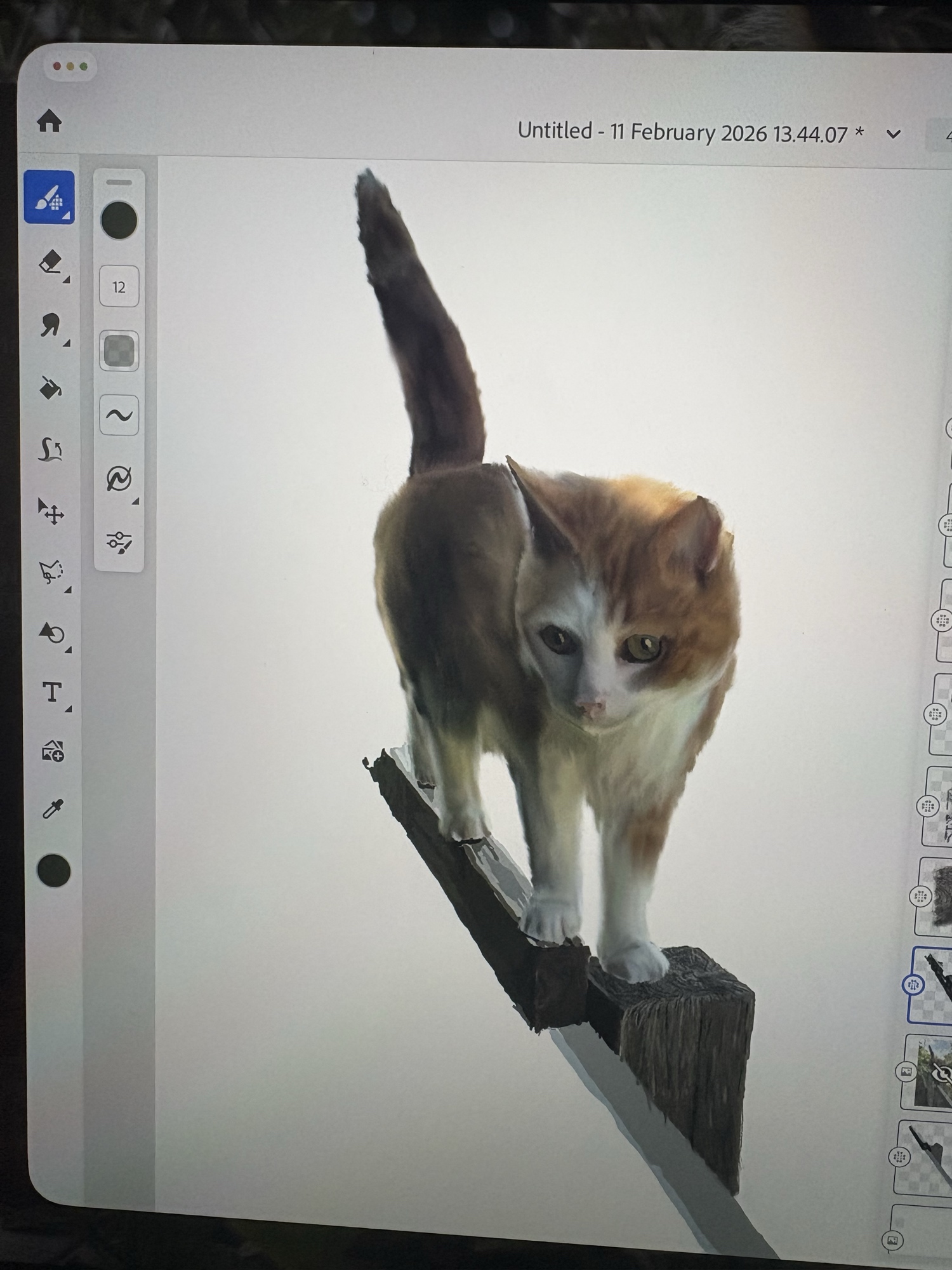Select the Eraser tool

coord(51,262)
